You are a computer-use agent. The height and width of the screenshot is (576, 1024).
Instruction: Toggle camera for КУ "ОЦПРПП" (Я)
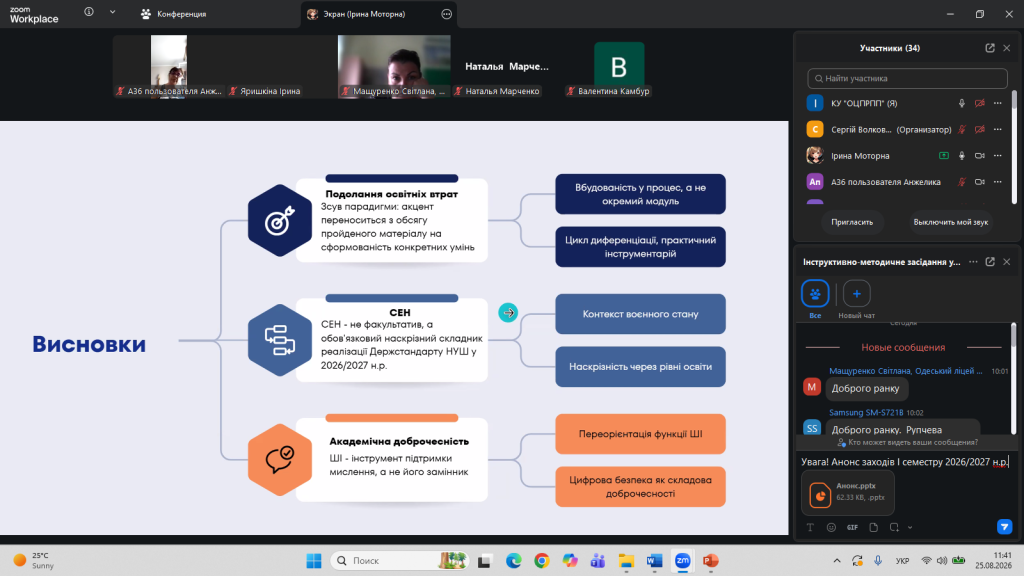[980, 103]
